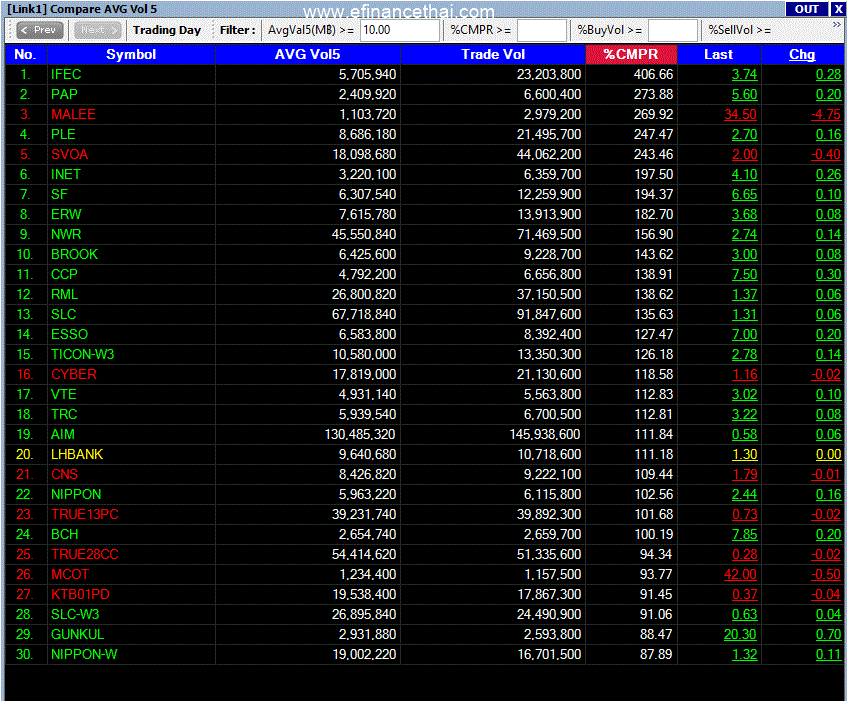Focus the %BuyVol filter input

coord(673,30)
